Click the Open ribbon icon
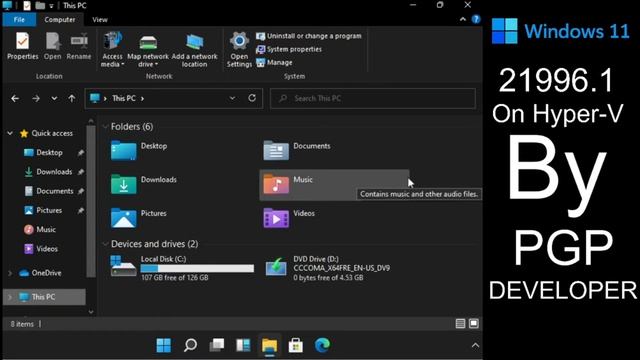This screenshot has width=640, height=360. coord(53,47)
